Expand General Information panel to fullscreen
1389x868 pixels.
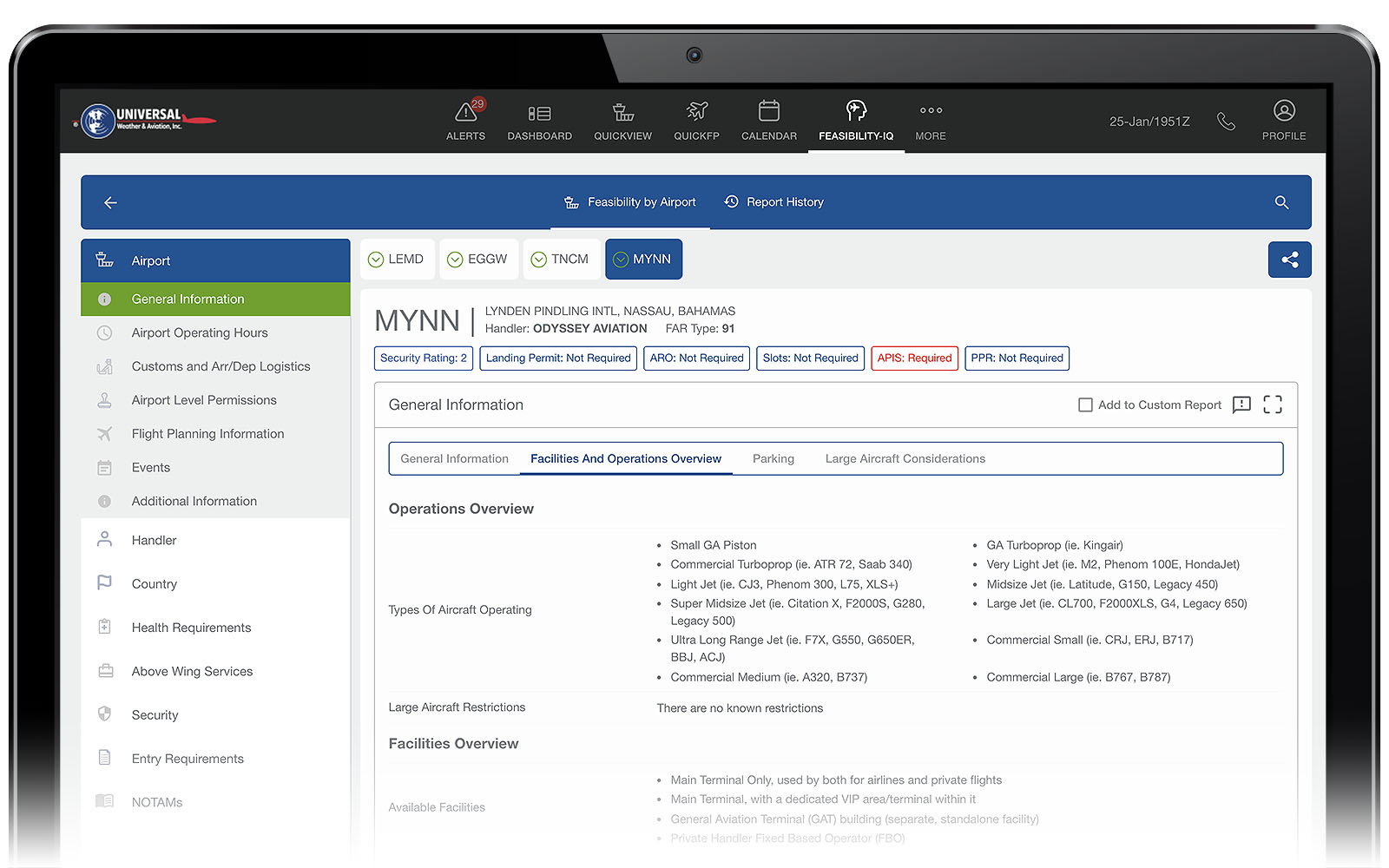1273,404
